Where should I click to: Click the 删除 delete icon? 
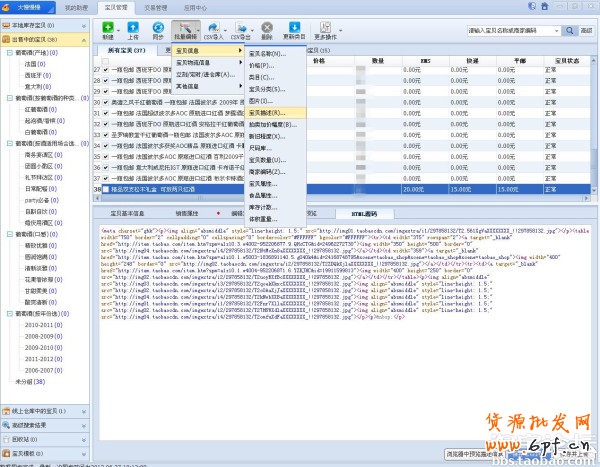(267, 28)
